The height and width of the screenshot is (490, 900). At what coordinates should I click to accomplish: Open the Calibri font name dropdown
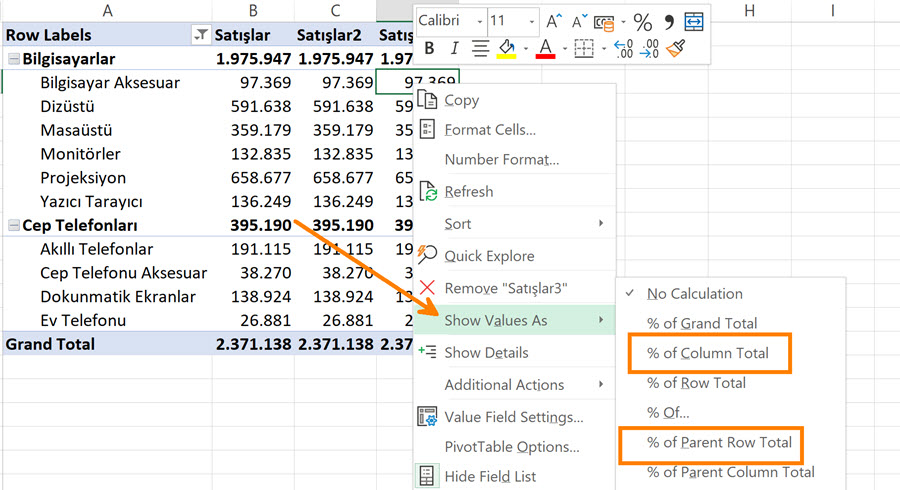click(480, 22)
